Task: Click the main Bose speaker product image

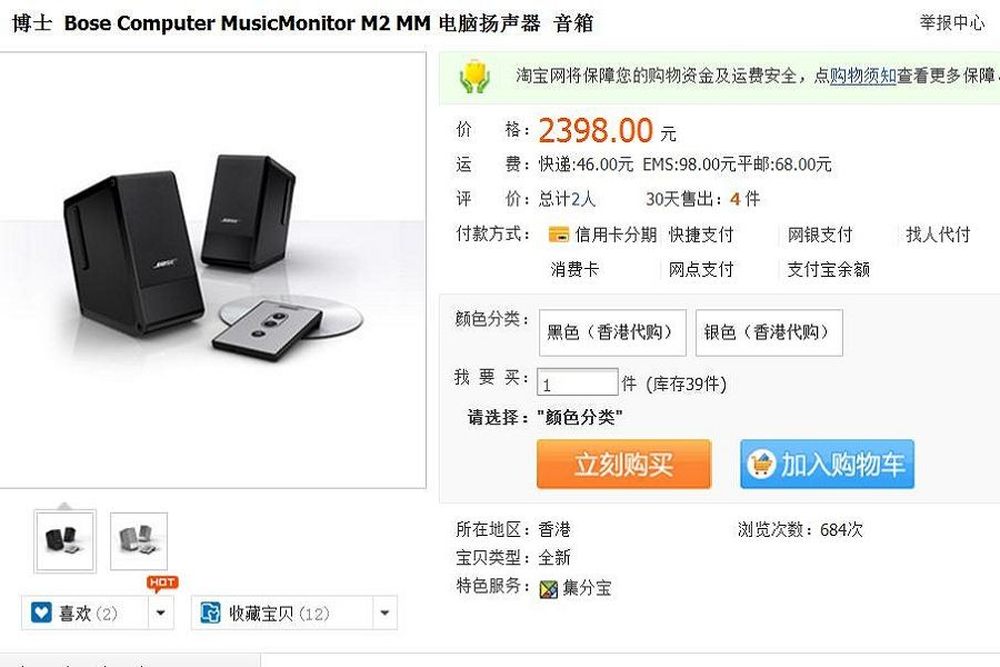Action: (x=212, y=270)
